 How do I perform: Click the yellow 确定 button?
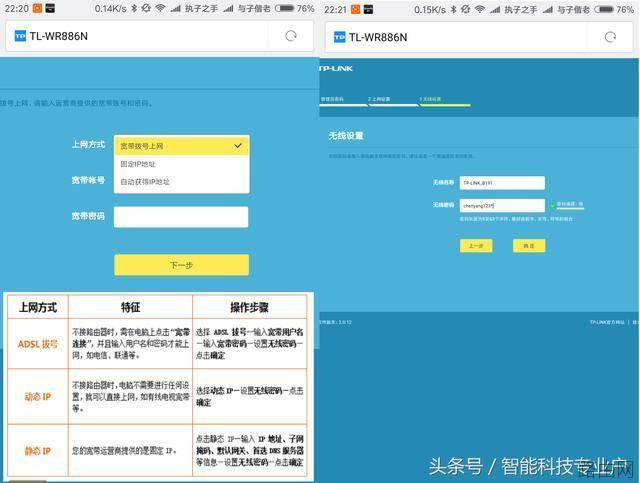click(x=529, y=246)
